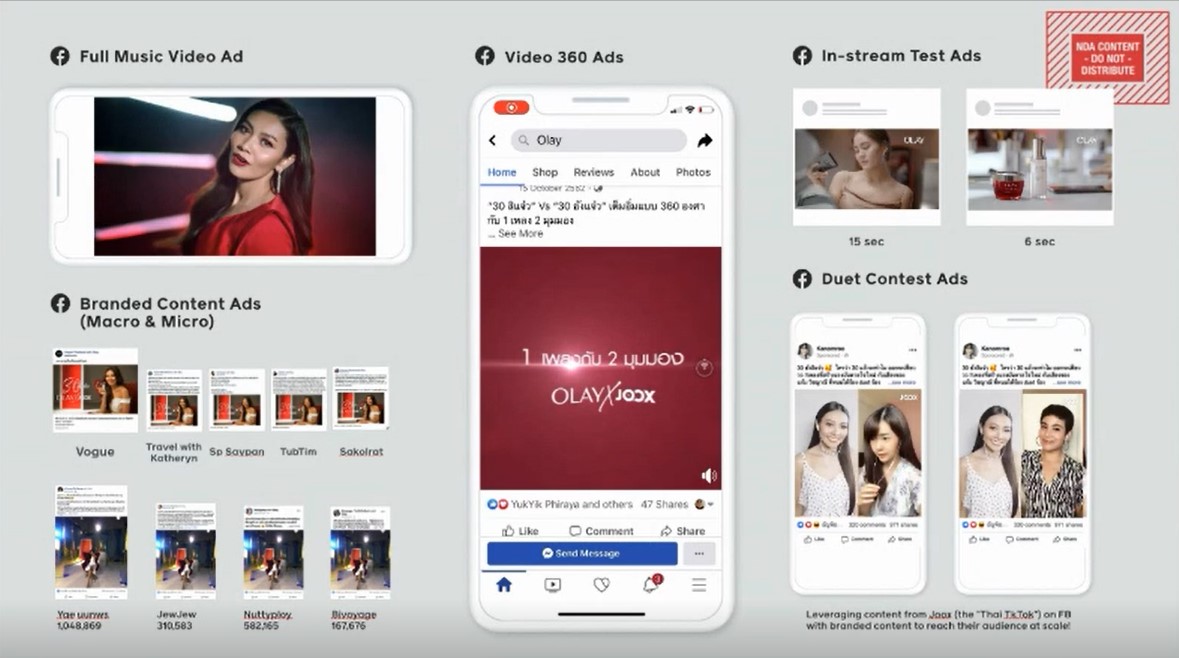Switch to the Photos tab
Viewport: 1179px width, 658px height.
tap(693, 172)
